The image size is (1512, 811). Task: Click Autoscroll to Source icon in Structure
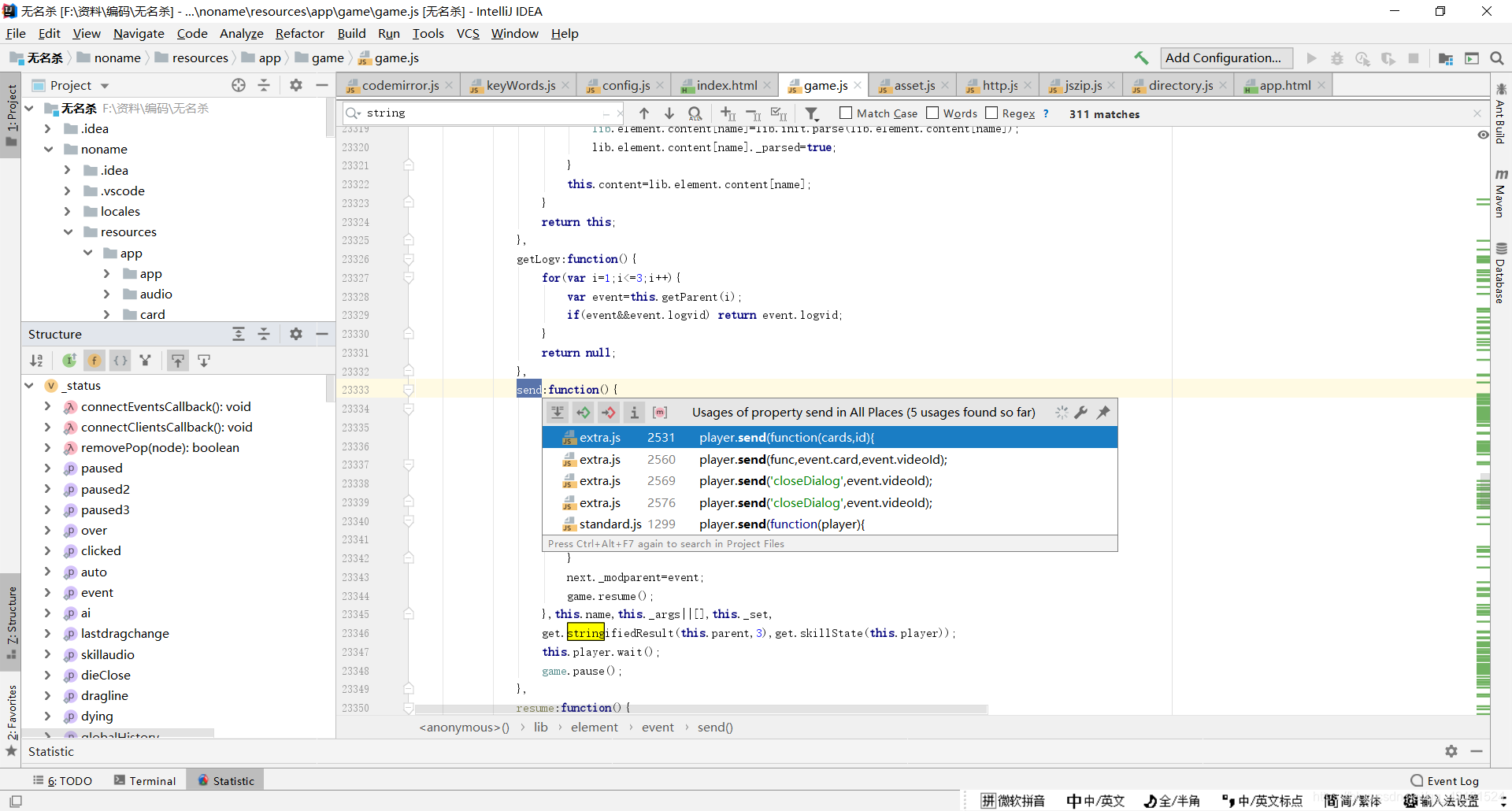click(x=178, y=361)
